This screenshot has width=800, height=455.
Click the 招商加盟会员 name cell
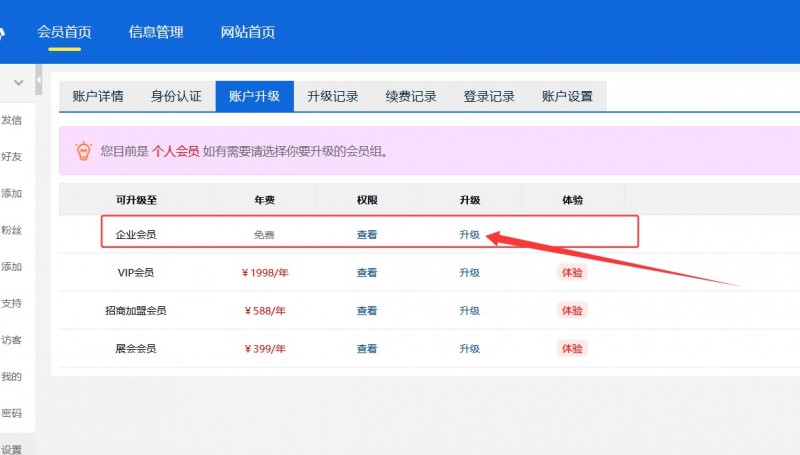[136, 311]
